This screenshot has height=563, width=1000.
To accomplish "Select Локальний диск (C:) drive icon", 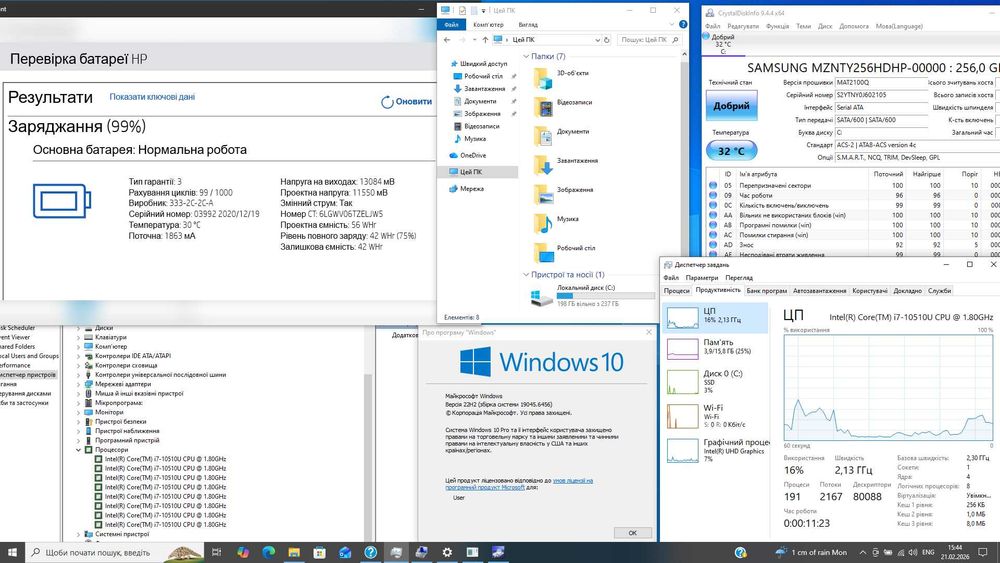I will pos(542,297).
